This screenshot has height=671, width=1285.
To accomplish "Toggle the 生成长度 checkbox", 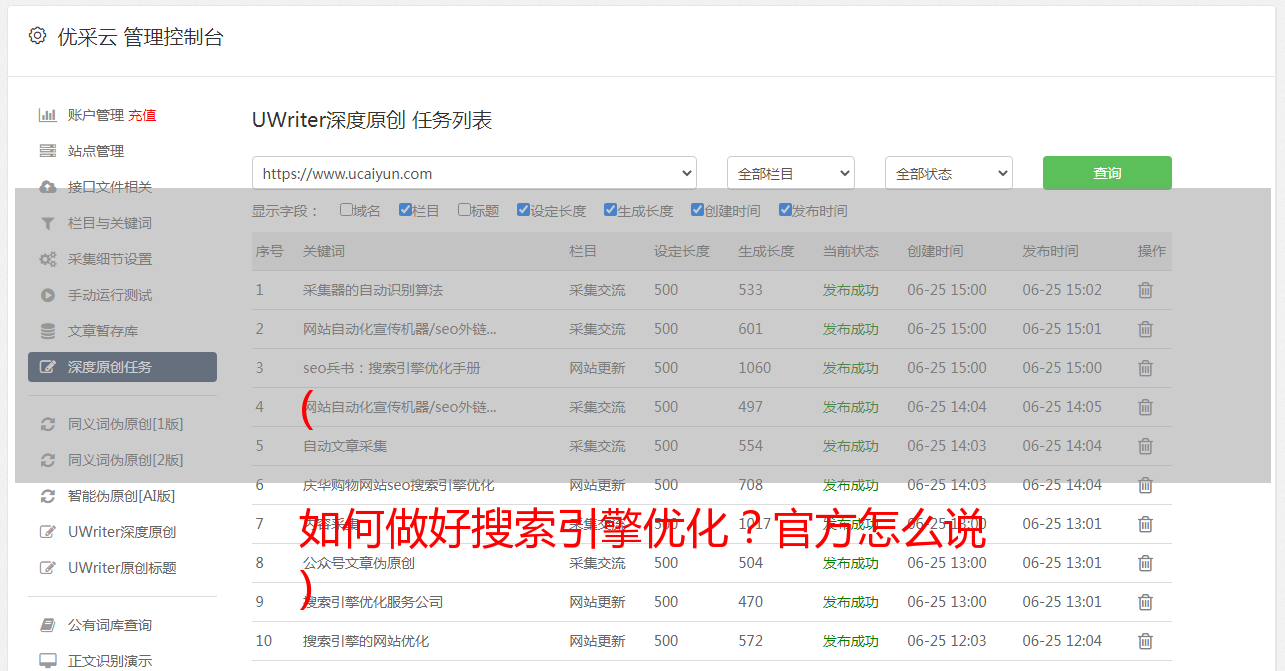I will point(610,210).
